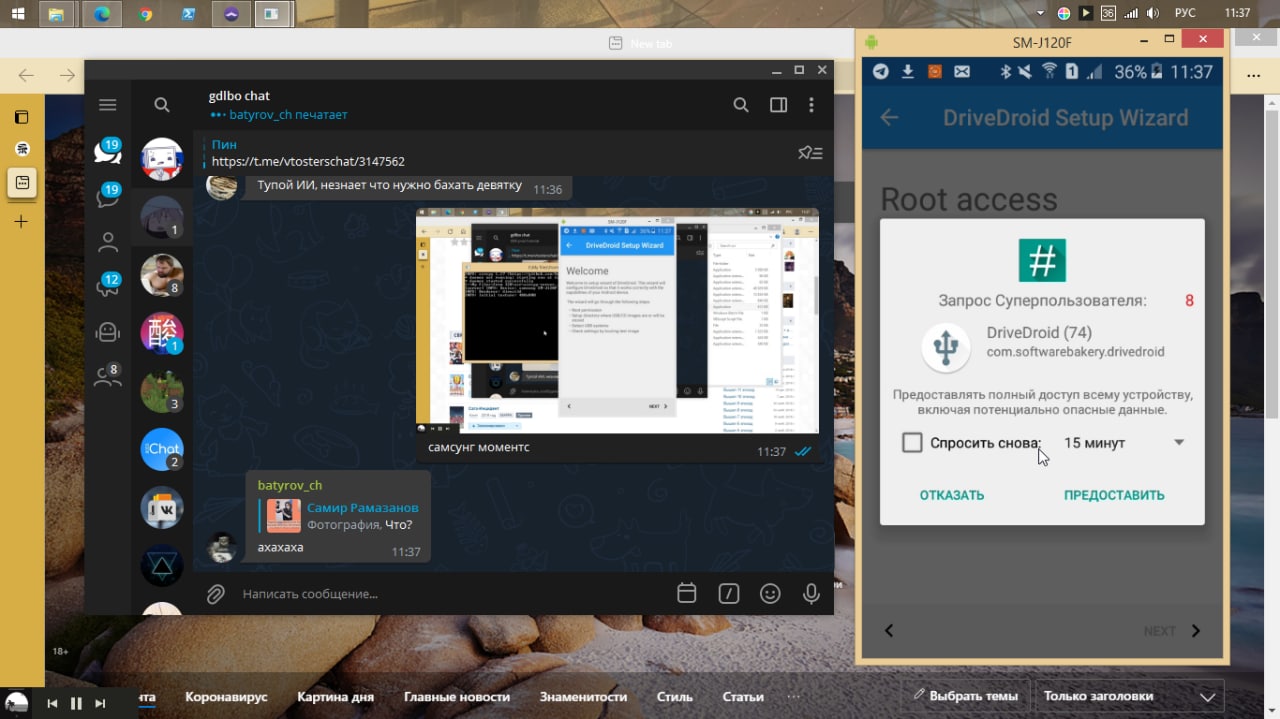Show hidden tray icons arrow

pyautogui.click(x=1040, y=13)
